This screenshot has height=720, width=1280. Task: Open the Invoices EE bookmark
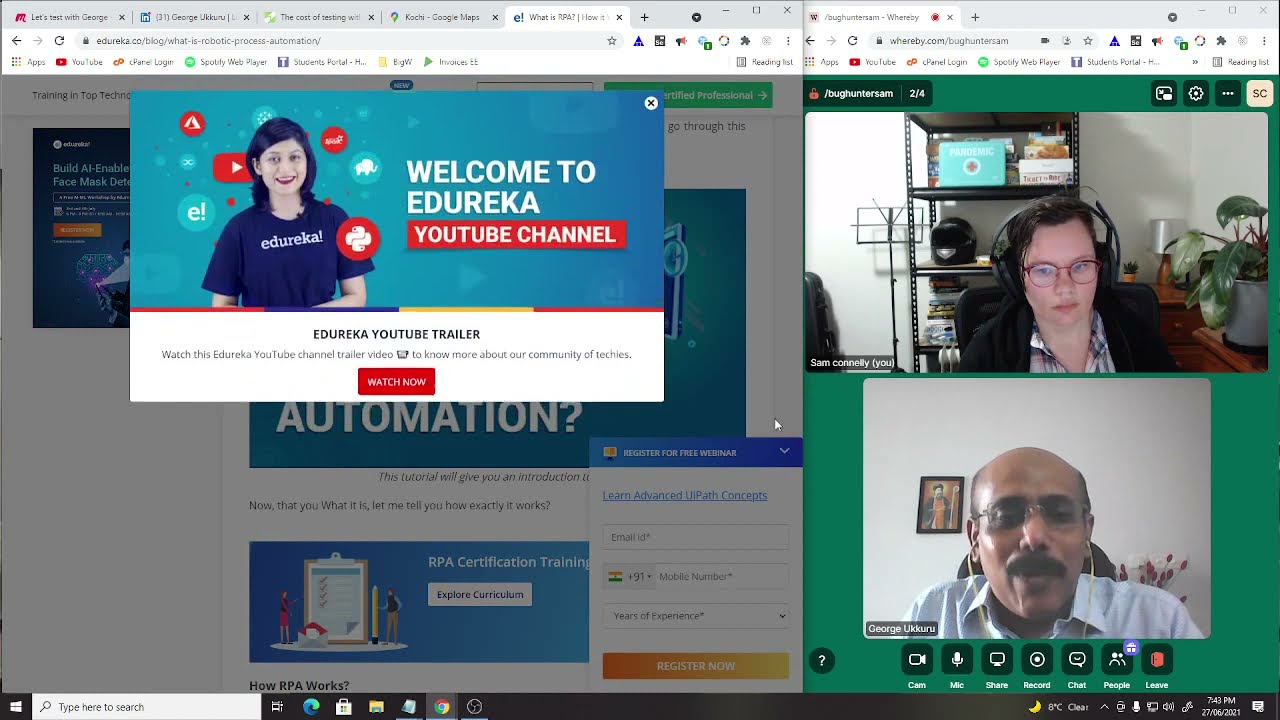click(451, 62)
